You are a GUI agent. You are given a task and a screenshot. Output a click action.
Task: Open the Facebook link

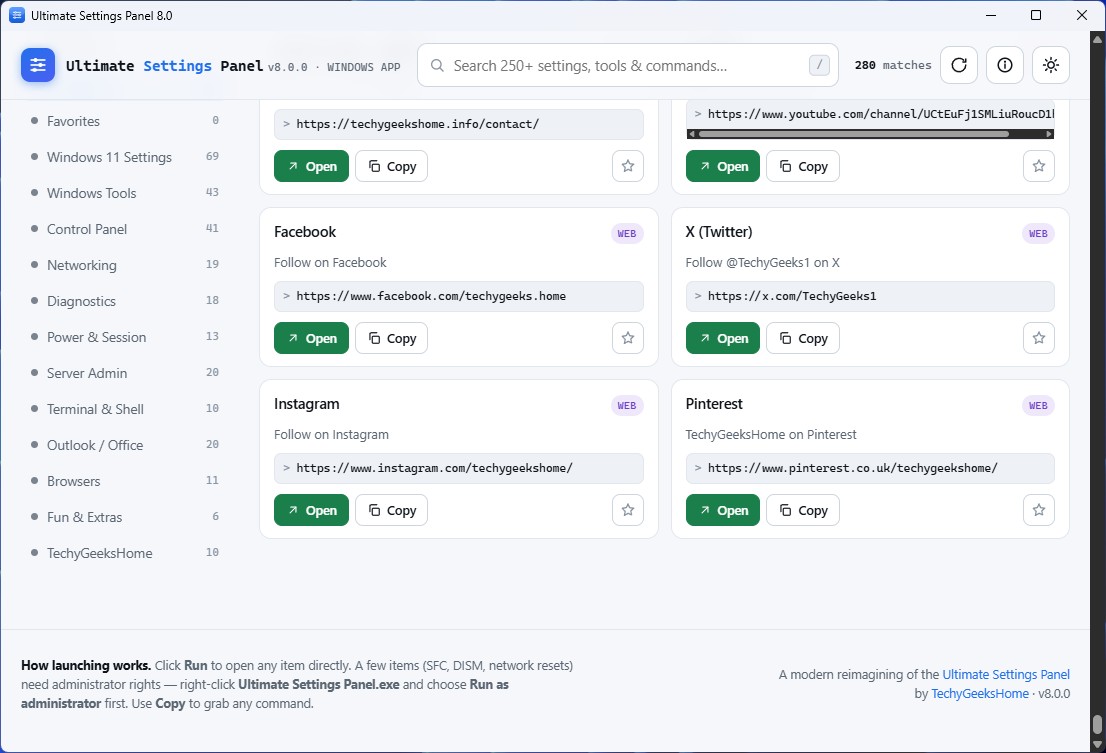(311, 338)
